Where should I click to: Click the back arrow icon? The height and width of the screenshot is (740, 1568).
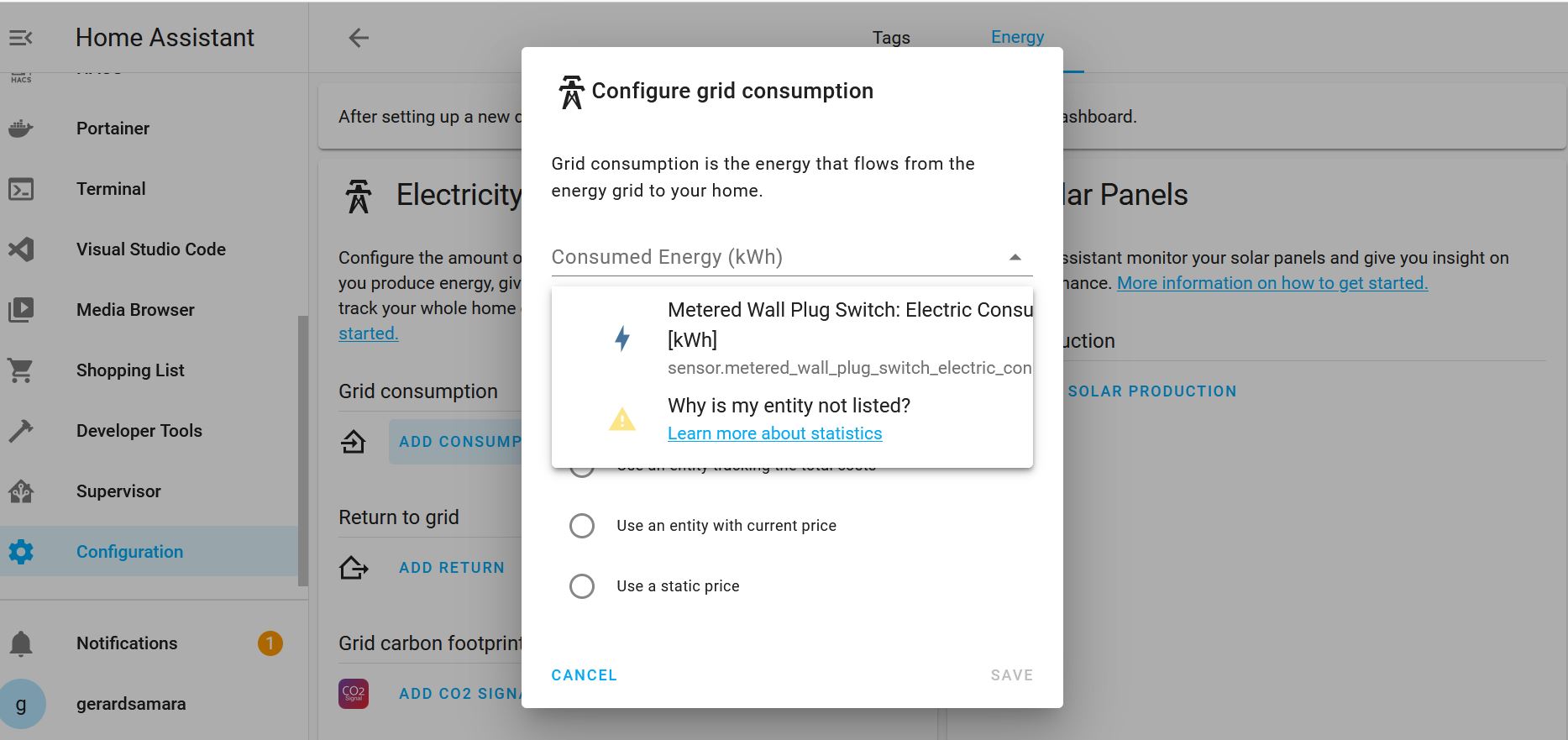359,38
